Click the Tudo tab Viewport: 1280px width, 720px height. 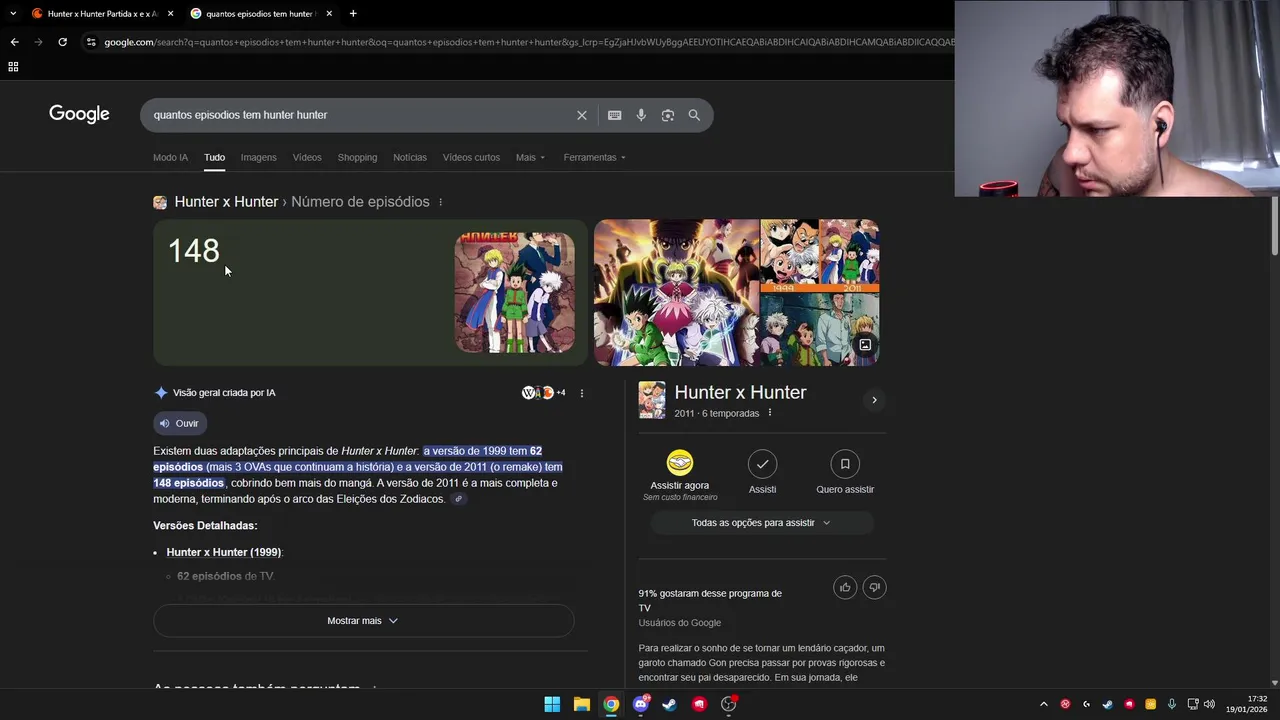[214, 157]
